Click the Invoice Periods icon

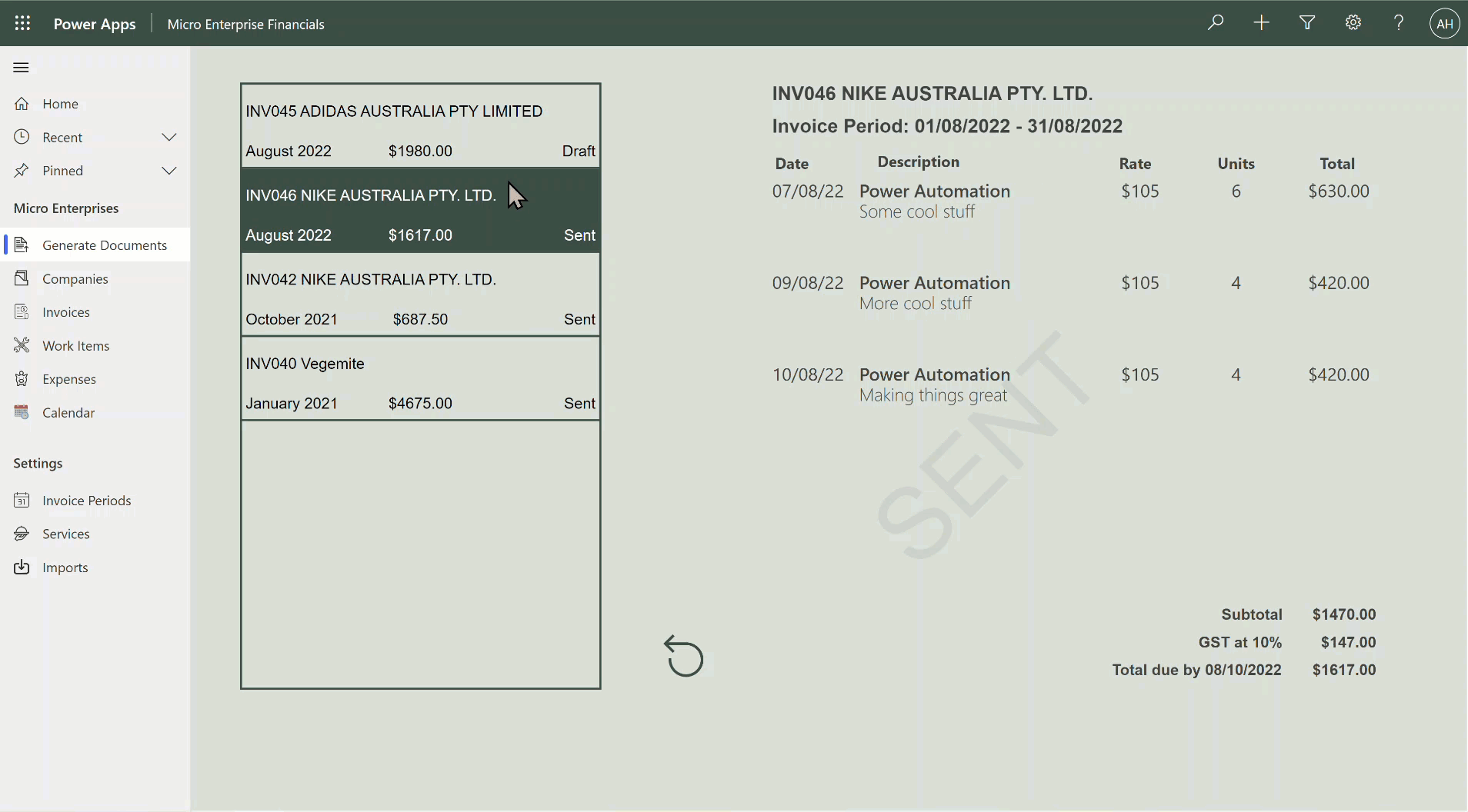click(x=22, y=500)
